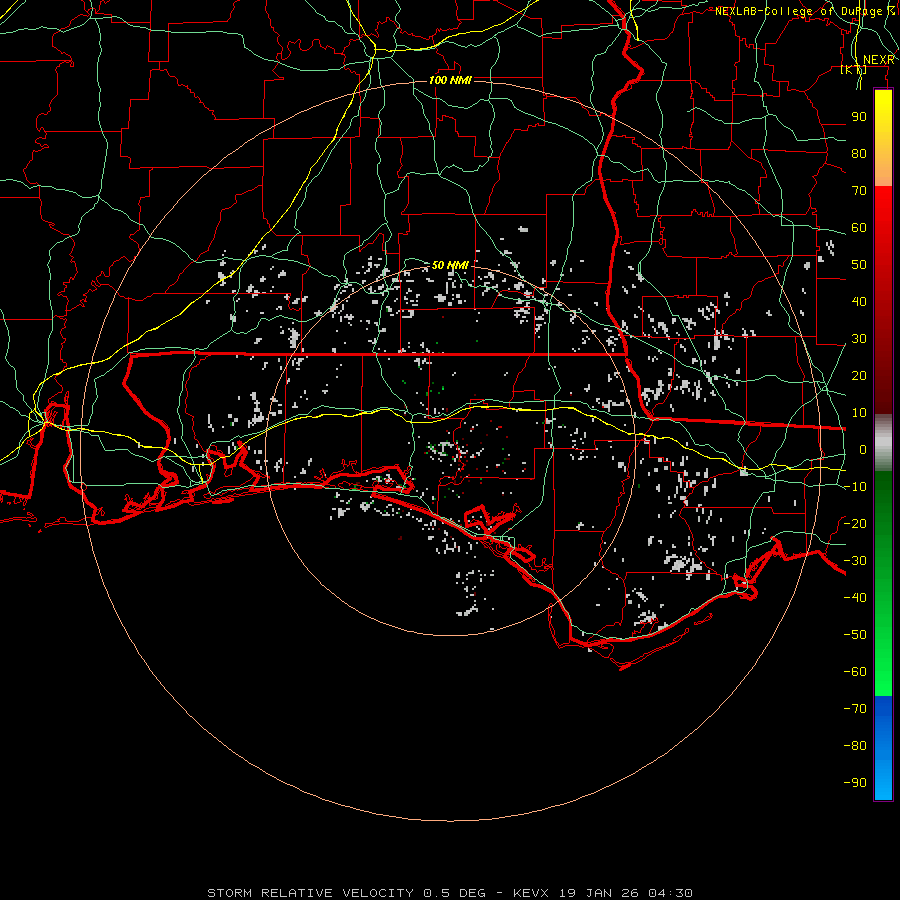Click the 30 value on the velocity scale
The width and height of the screenshot is (900, 900).
(x=859, y=339)
